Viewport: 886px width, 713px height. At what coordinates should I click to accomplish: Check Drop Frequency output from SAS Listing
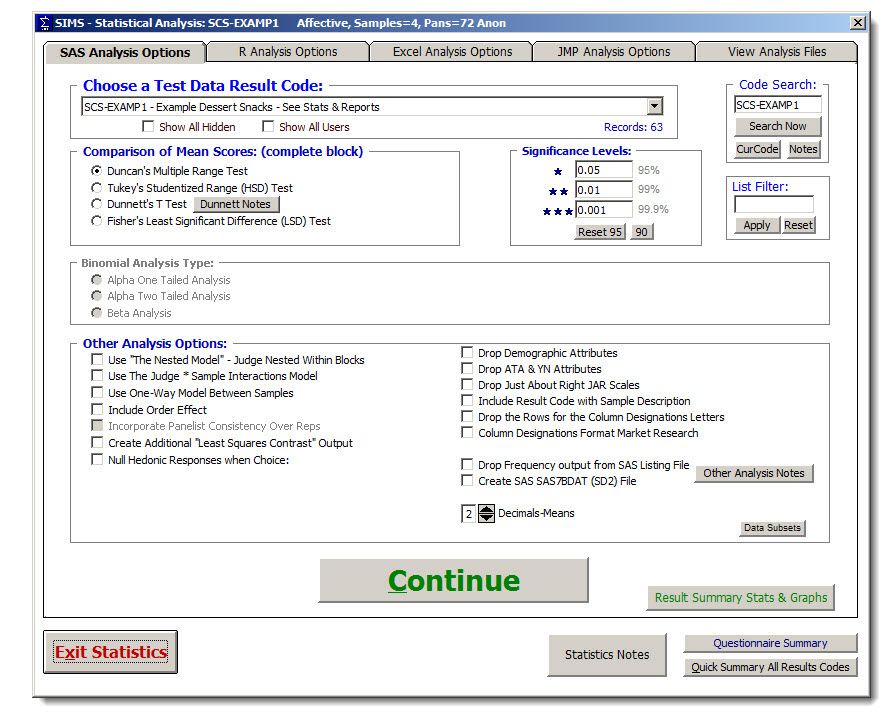(467, 464)
